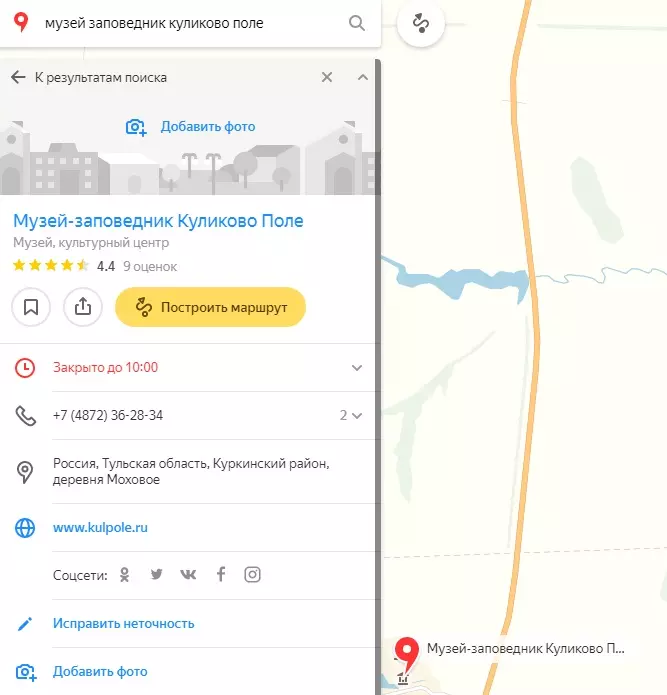Click the map label Музей-заповедник Куликово П...

(x=526, y=648)
